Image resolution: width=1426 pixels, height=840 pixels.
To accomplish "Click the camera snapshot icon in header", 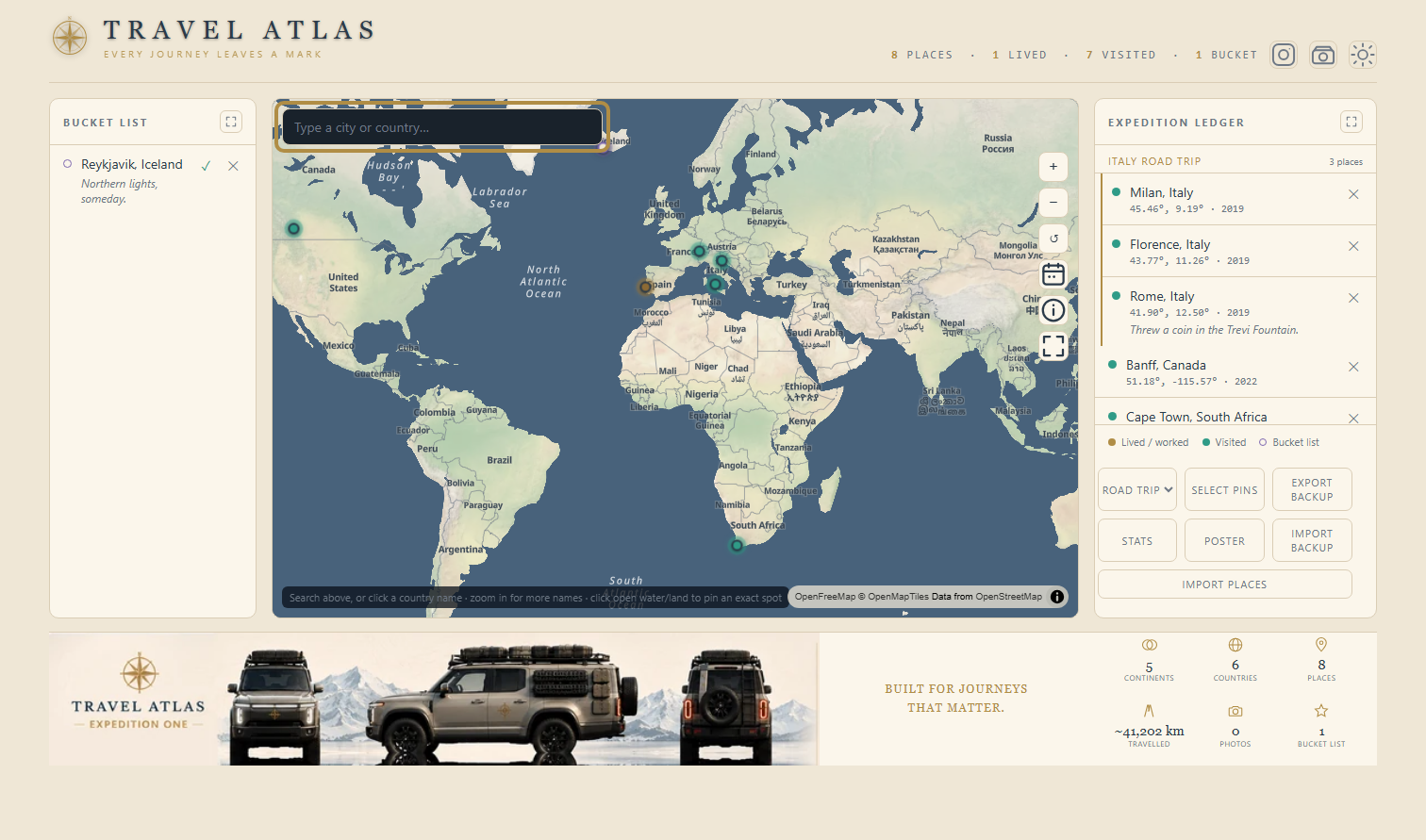I will pos(1323,55).
